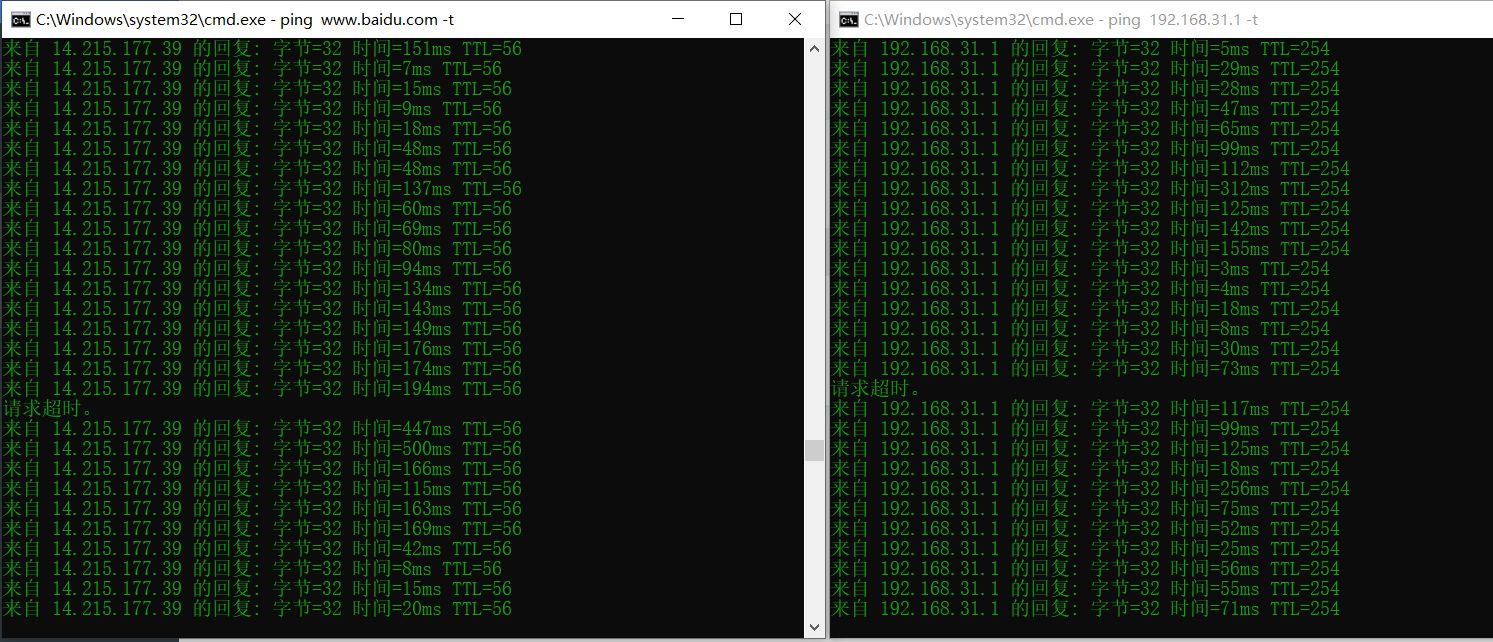
Task: Click baidu reply line with 时间=18ms
Action: tap(257, 129)
